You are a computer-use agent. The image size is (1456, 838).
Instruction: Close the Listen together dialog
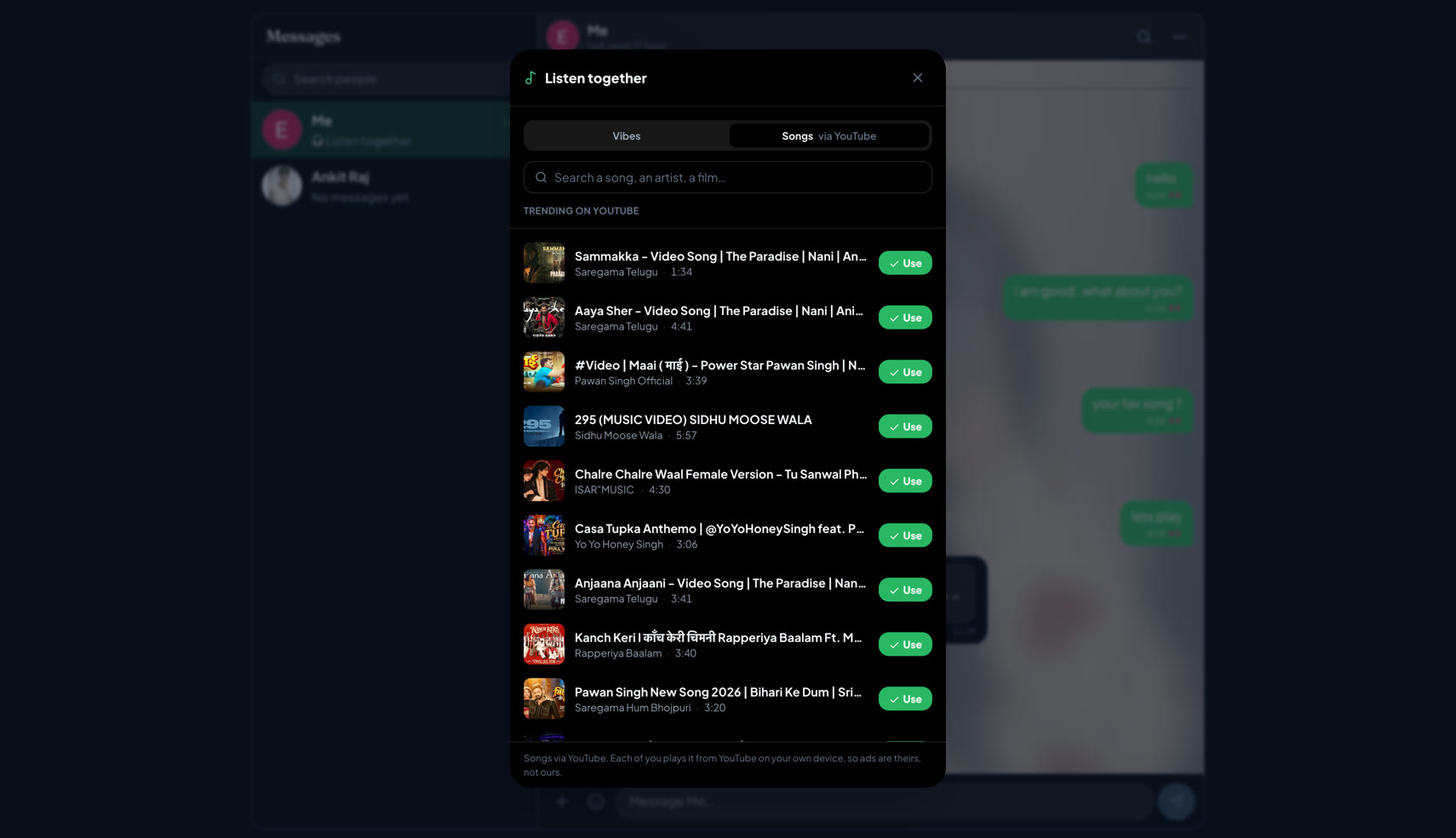coord(917,77)
